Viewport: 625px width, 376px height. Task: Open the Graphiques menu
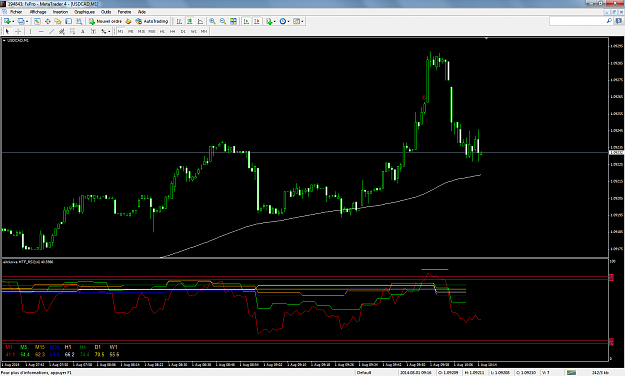[x=85, y=12]
